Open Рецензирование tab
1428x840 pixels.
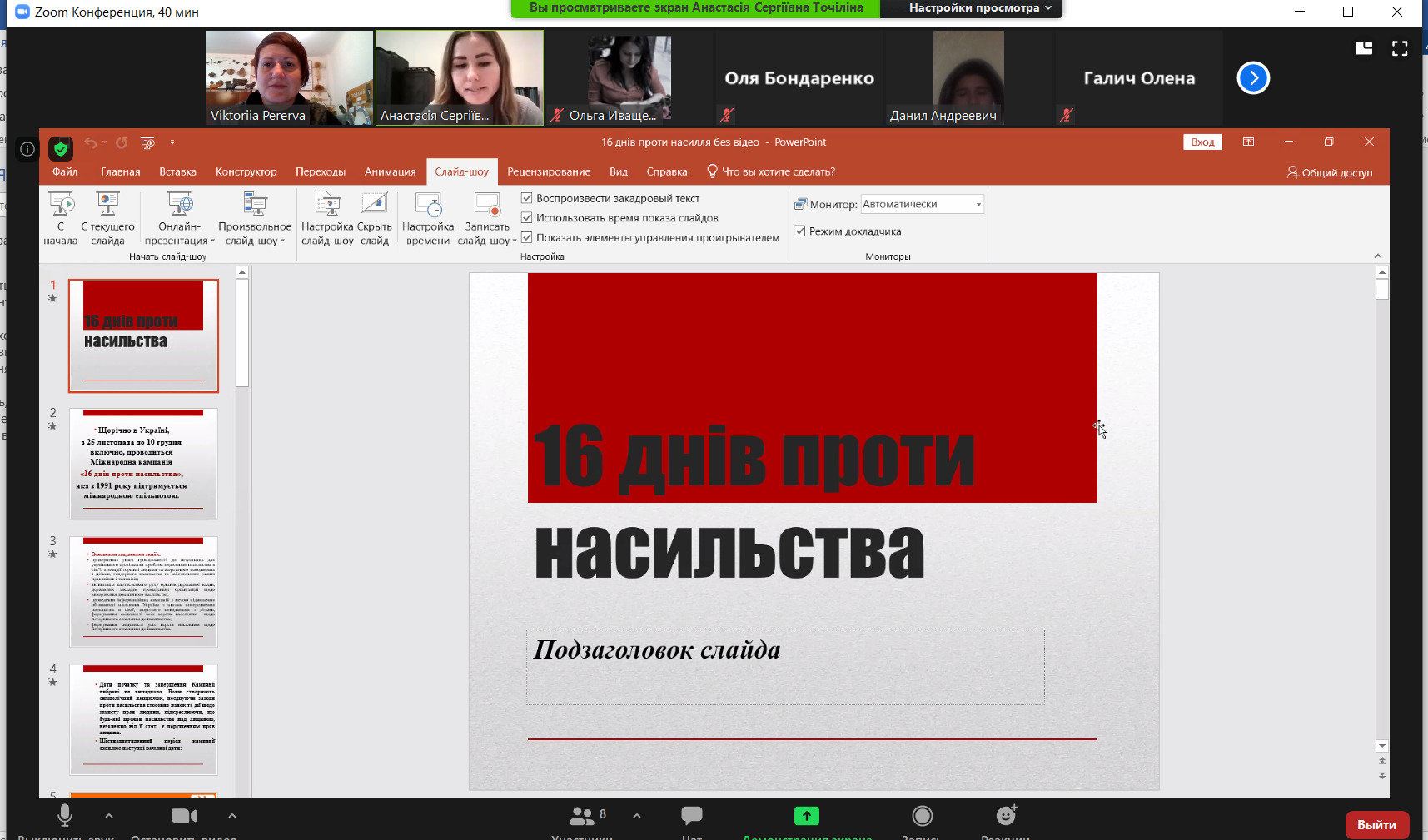549,172
